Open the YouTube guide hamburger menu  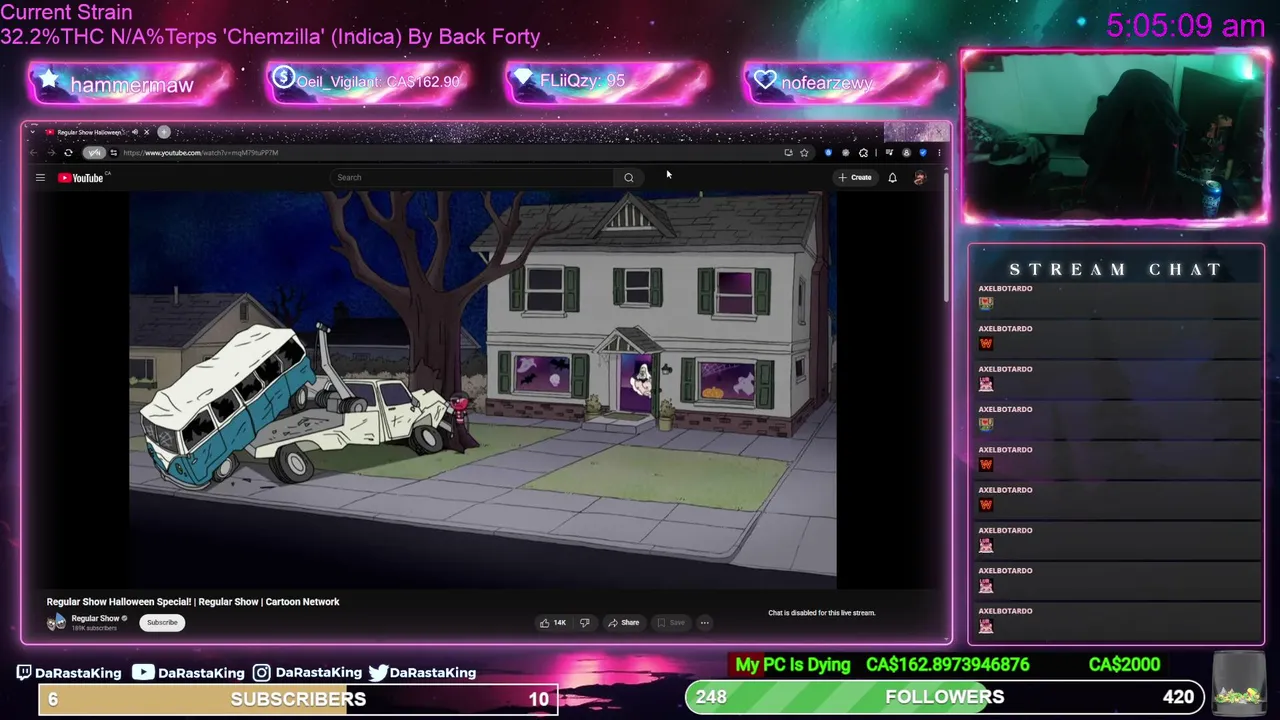pyautogui.click(x=40, y=177)
